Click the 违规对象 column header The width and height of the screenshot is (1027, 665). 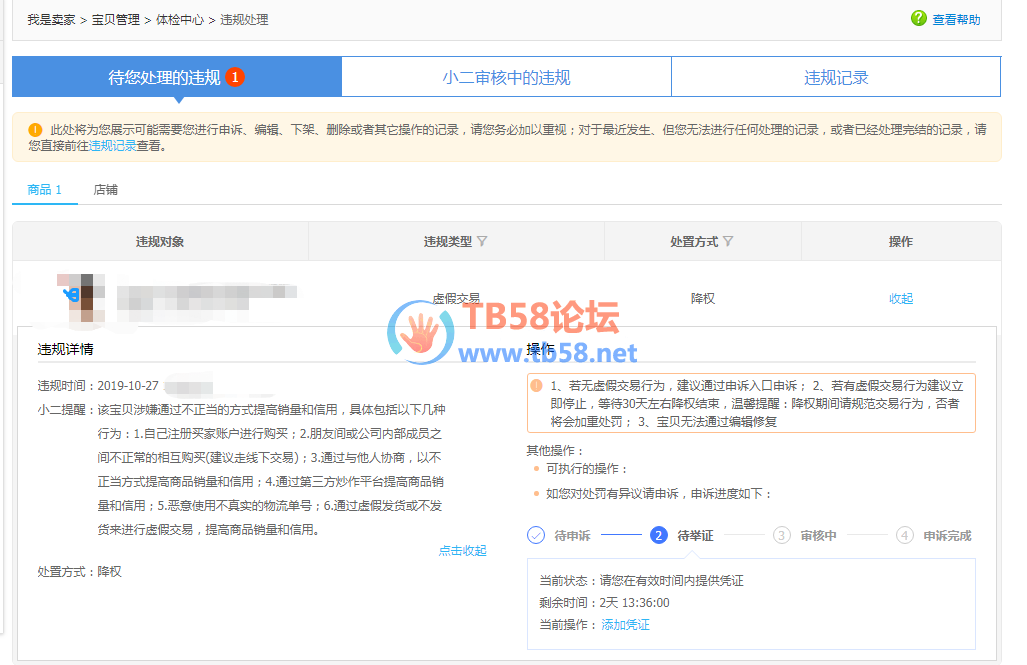(160, 242)
